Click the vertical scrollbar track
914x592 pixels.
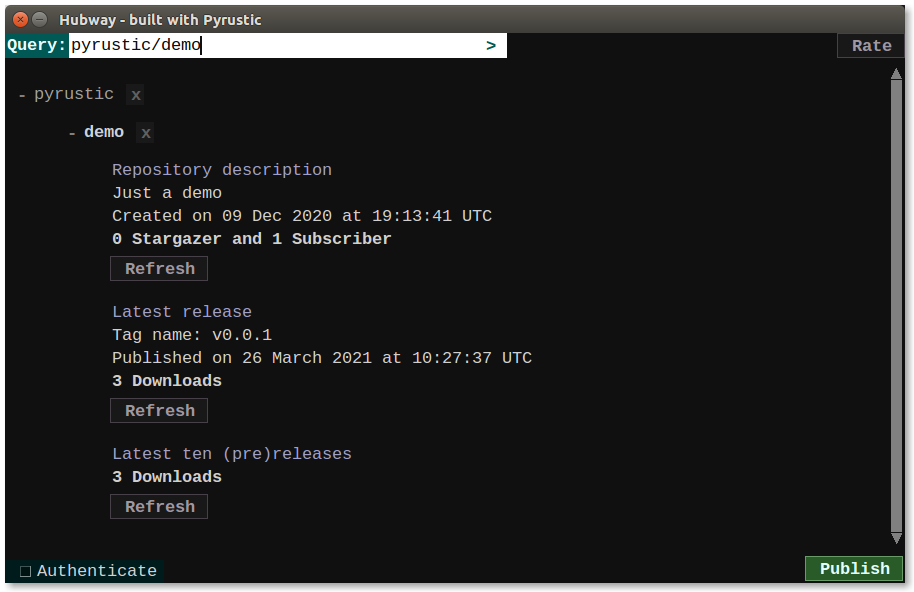pos(896,300)
